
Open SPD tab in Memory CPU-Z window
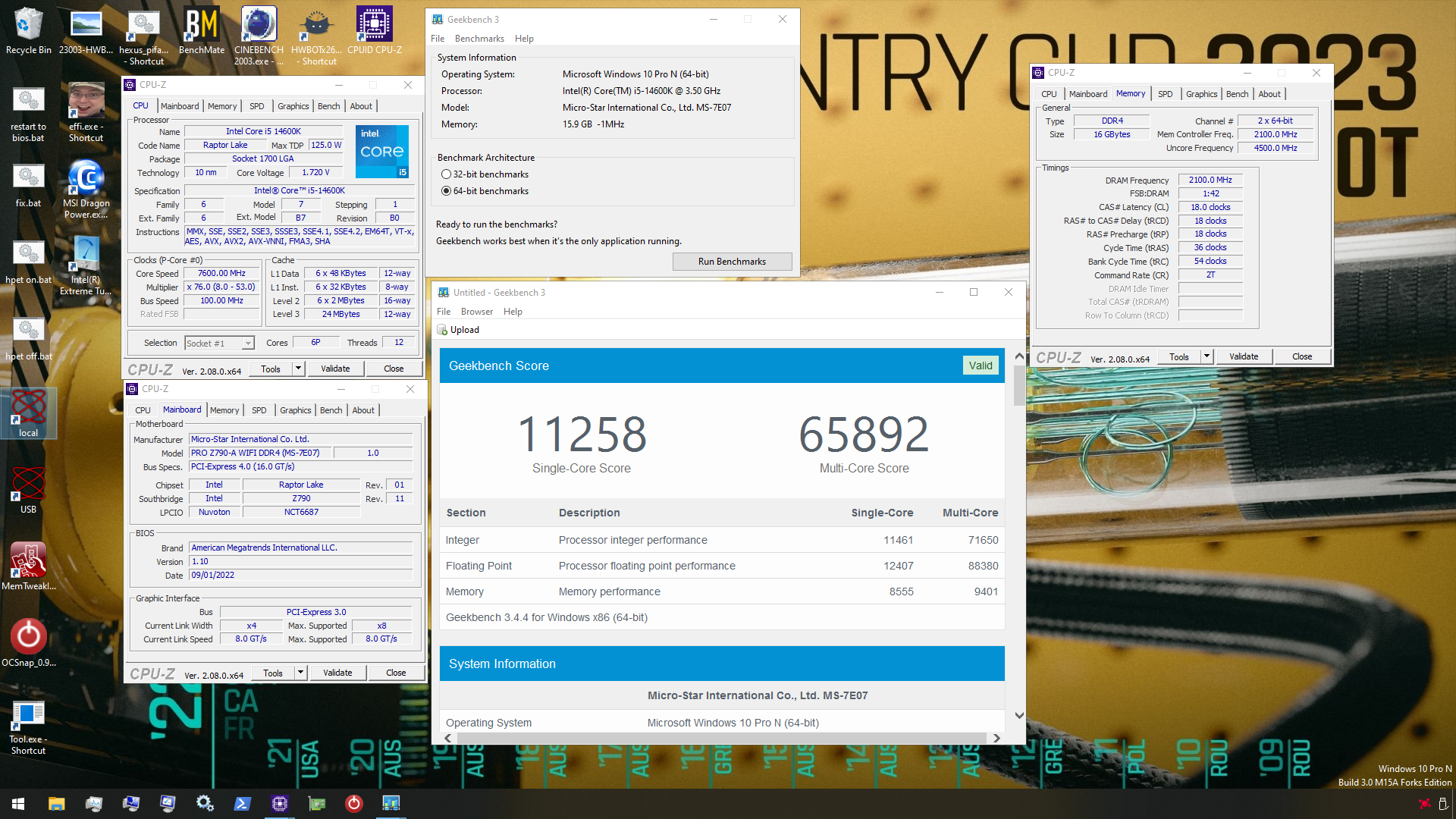(x=1166, y=94)
